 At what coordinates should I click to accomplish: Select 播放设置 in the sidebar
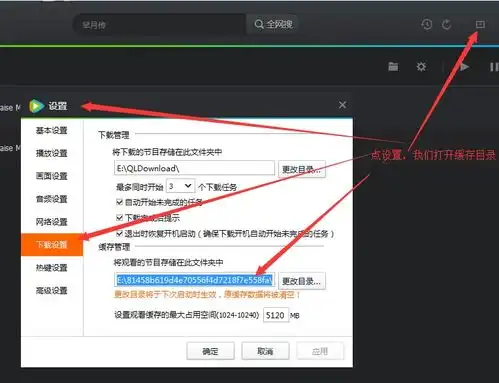52,153
